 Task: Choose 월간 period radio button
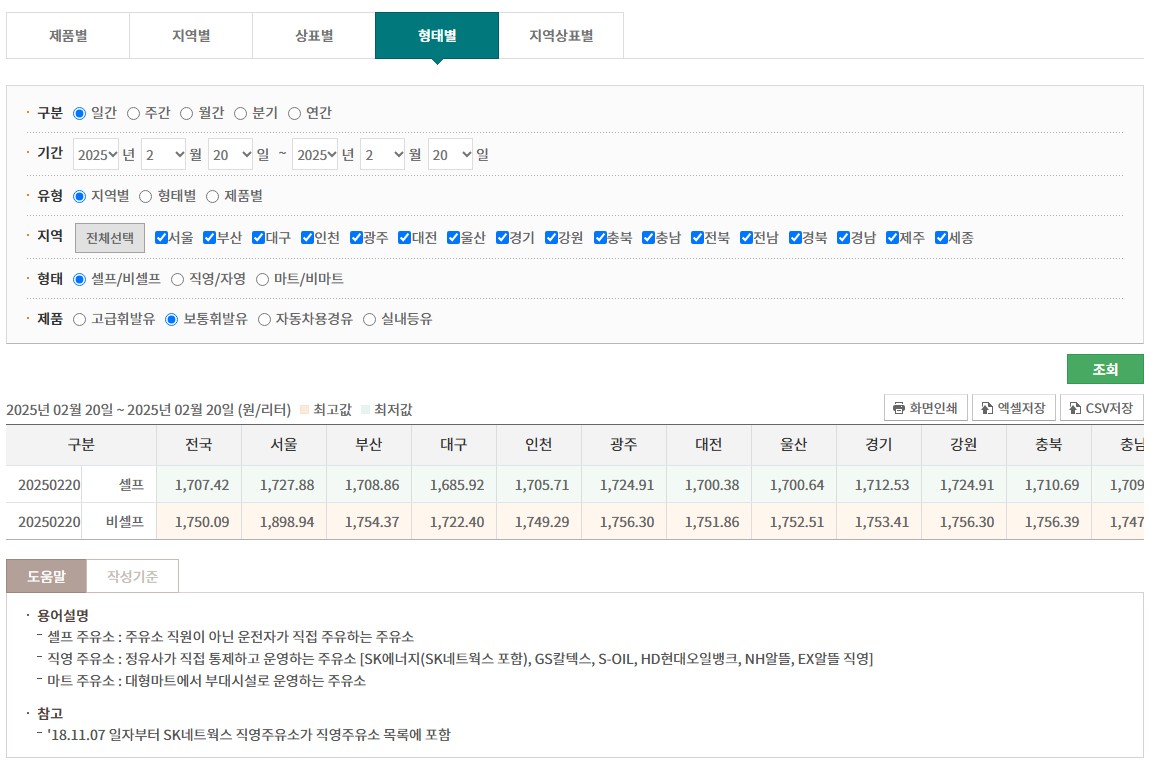click(x=187, y=114)
